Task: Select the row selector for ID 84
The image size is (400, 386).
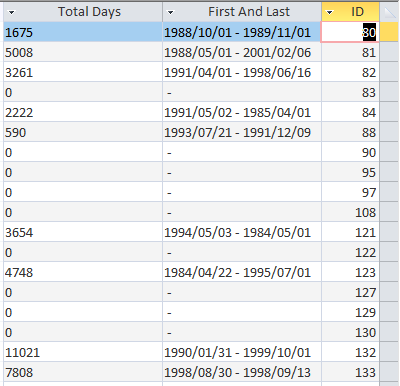Action: coord(389,112)
